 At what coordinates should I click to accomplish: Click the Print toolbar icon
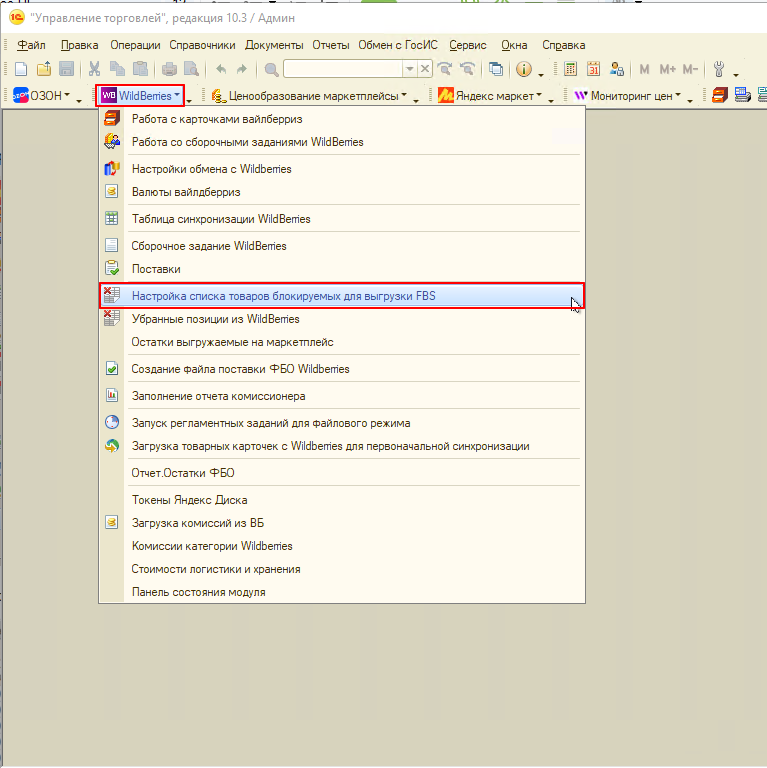point(169,69)
